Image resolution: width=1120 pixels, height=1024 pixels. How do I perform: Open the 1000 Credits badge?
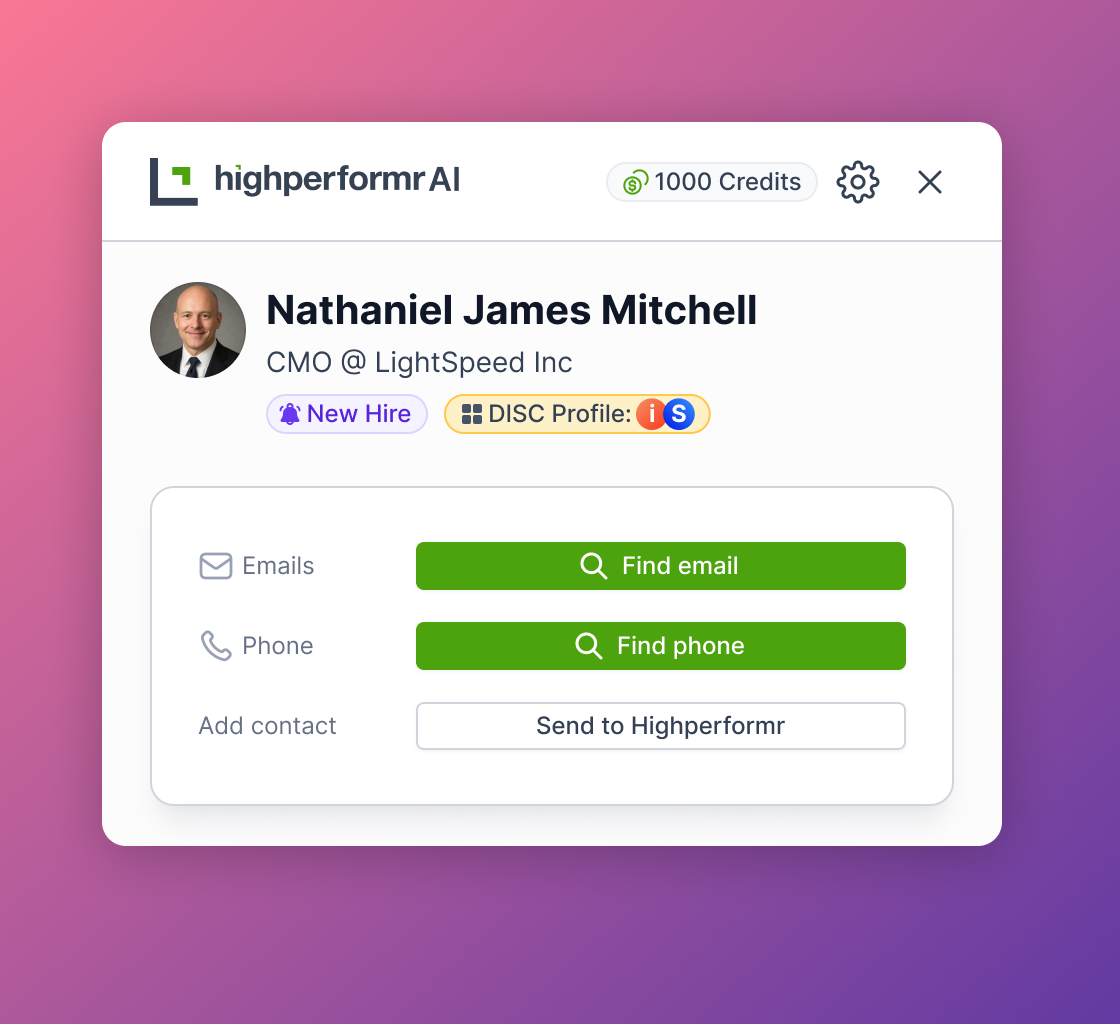(711, 182)
